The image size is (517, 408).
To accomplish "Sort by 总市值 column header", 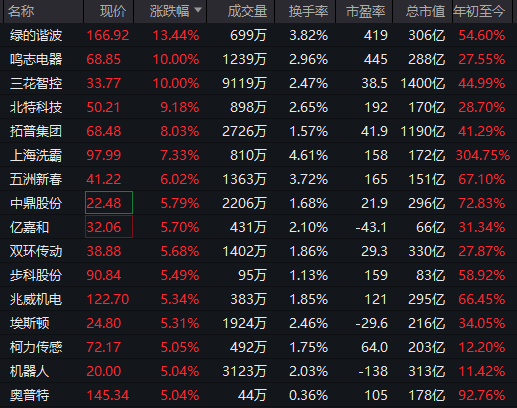I will [425, 11].
